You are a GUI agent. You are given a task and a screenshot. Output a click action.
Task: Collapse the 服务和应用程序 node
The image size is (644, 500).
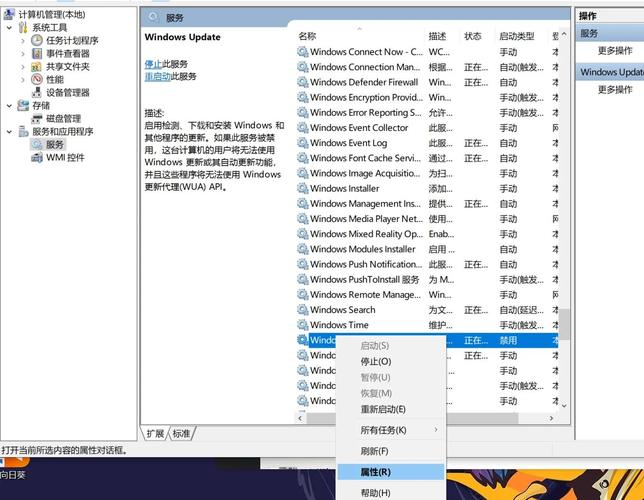click(9, 132)
